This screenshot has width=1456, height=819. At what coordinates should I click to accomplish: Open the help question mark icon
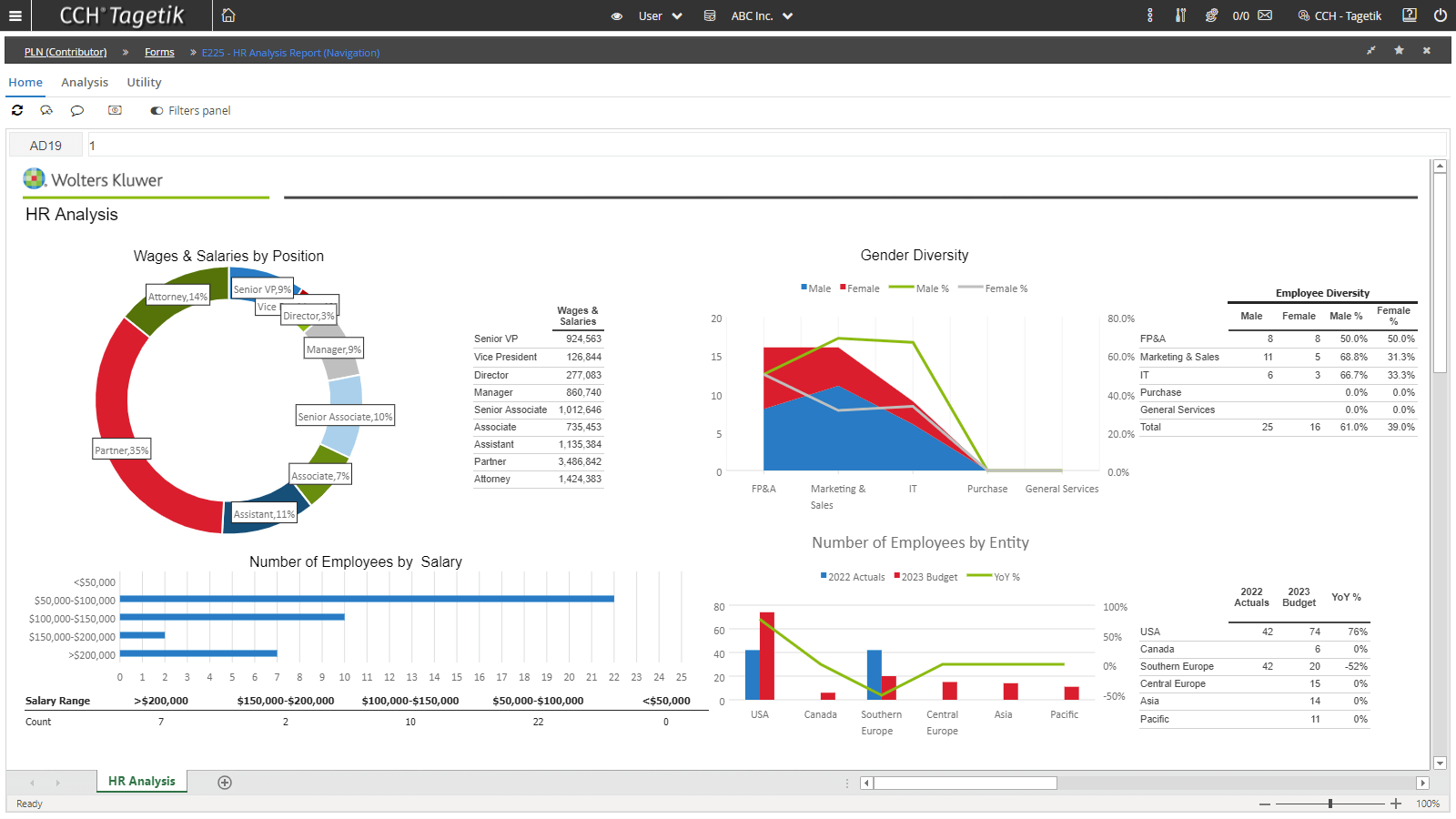pos(1410,15)
